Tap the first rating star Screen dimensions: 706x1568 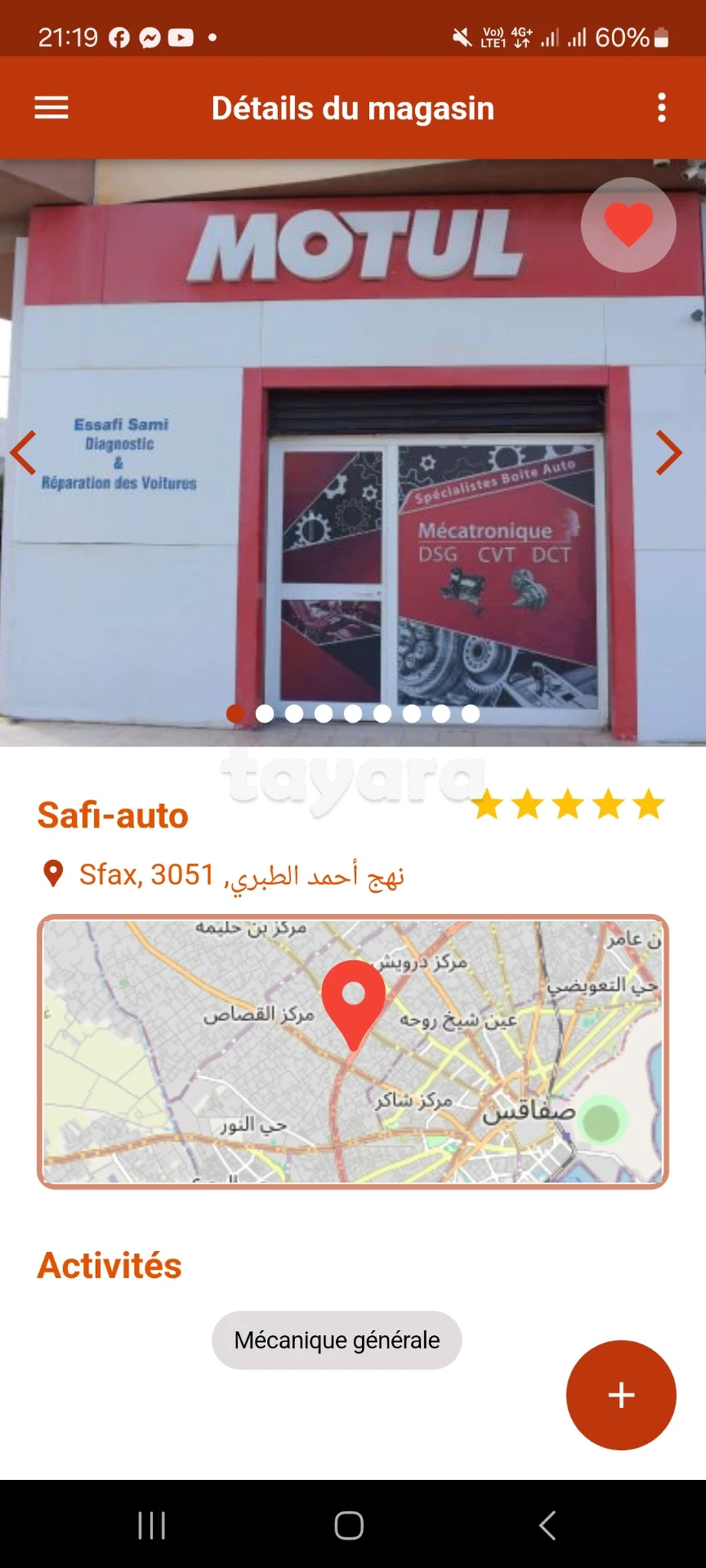(x=487, y=805)
